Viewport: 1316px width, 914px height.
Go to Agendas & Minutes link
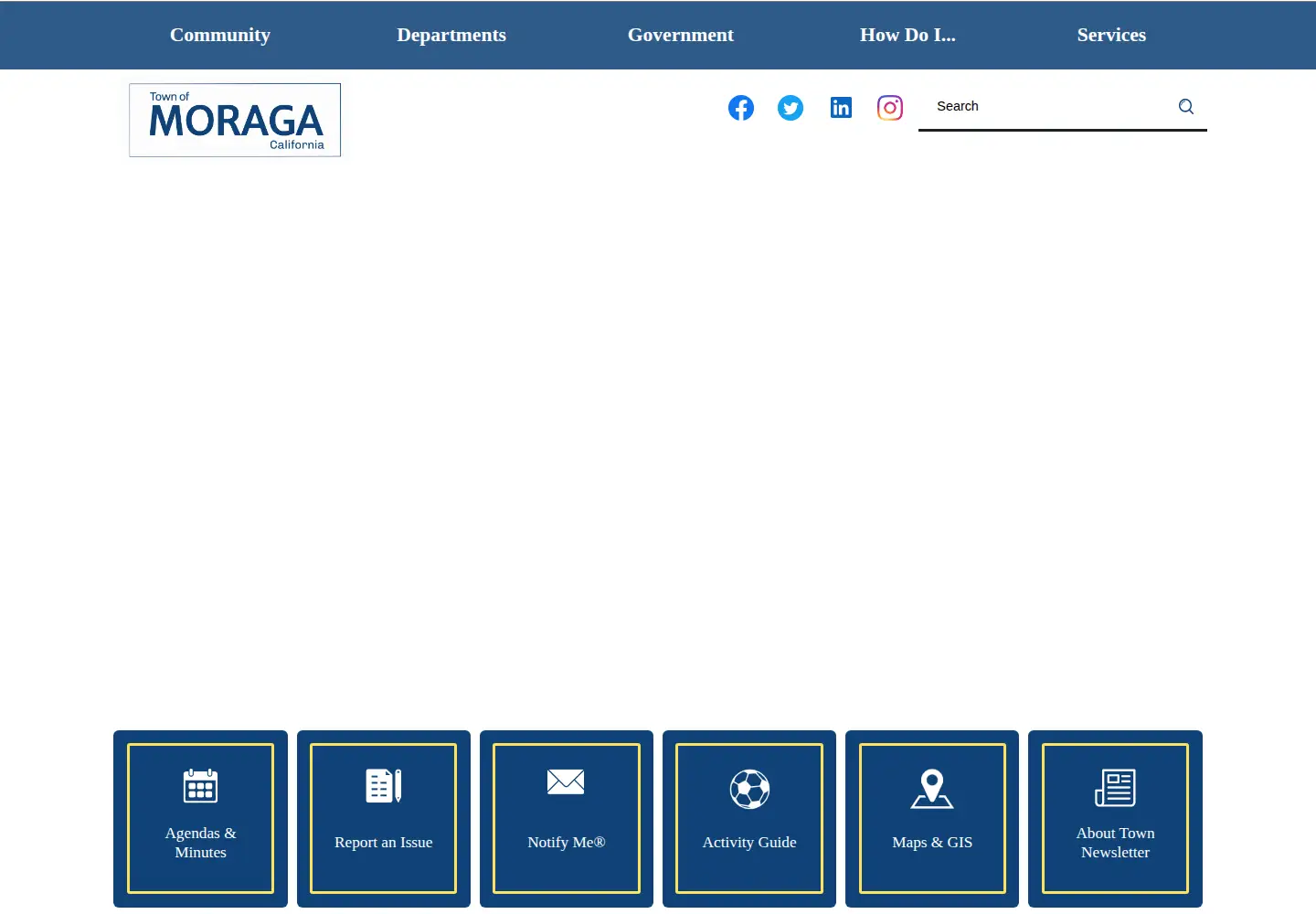(200, 843)
